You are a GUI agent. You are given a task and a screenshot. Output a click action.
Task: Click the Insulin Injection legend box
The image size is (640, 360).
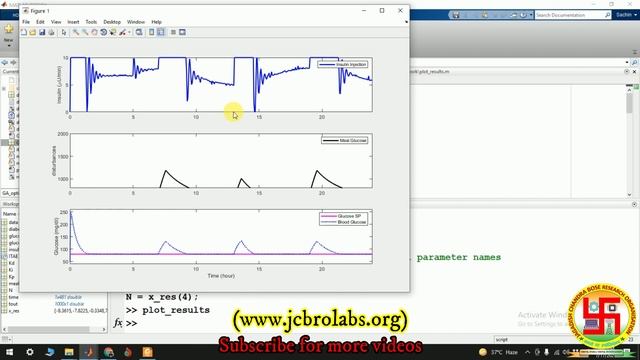click(343, 64)
